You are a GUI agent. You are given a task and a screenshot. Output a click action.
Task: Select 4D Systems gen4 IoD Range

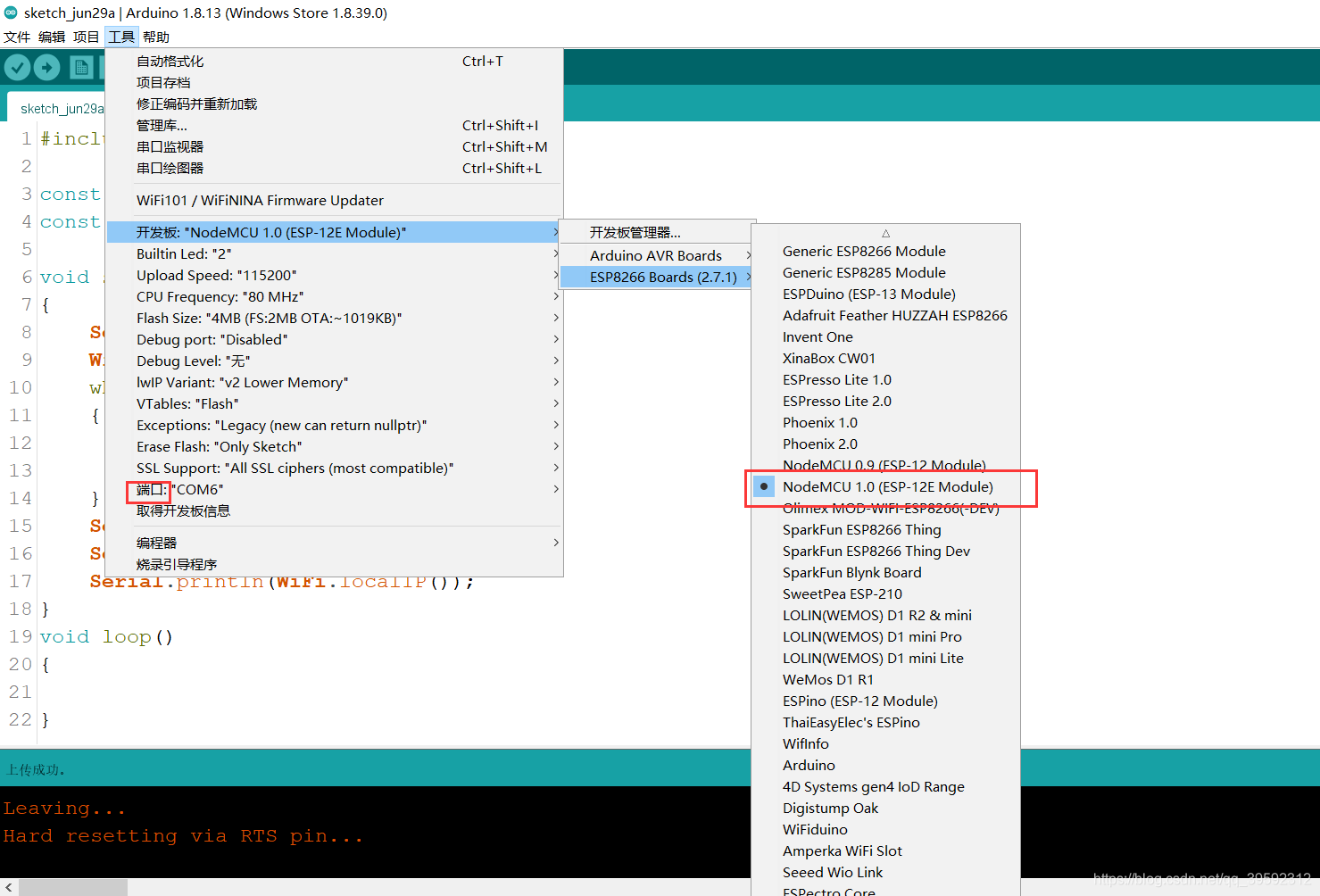pyautogui.click(x=885, y=786)
